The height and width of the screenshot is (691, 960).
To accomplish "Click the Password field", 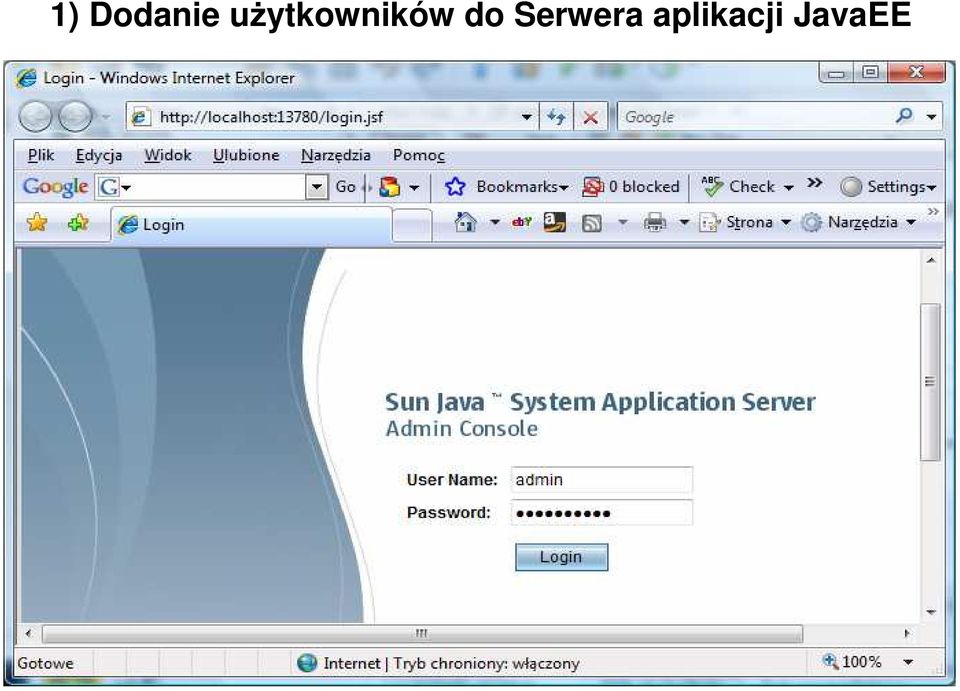I will [602, 512].
